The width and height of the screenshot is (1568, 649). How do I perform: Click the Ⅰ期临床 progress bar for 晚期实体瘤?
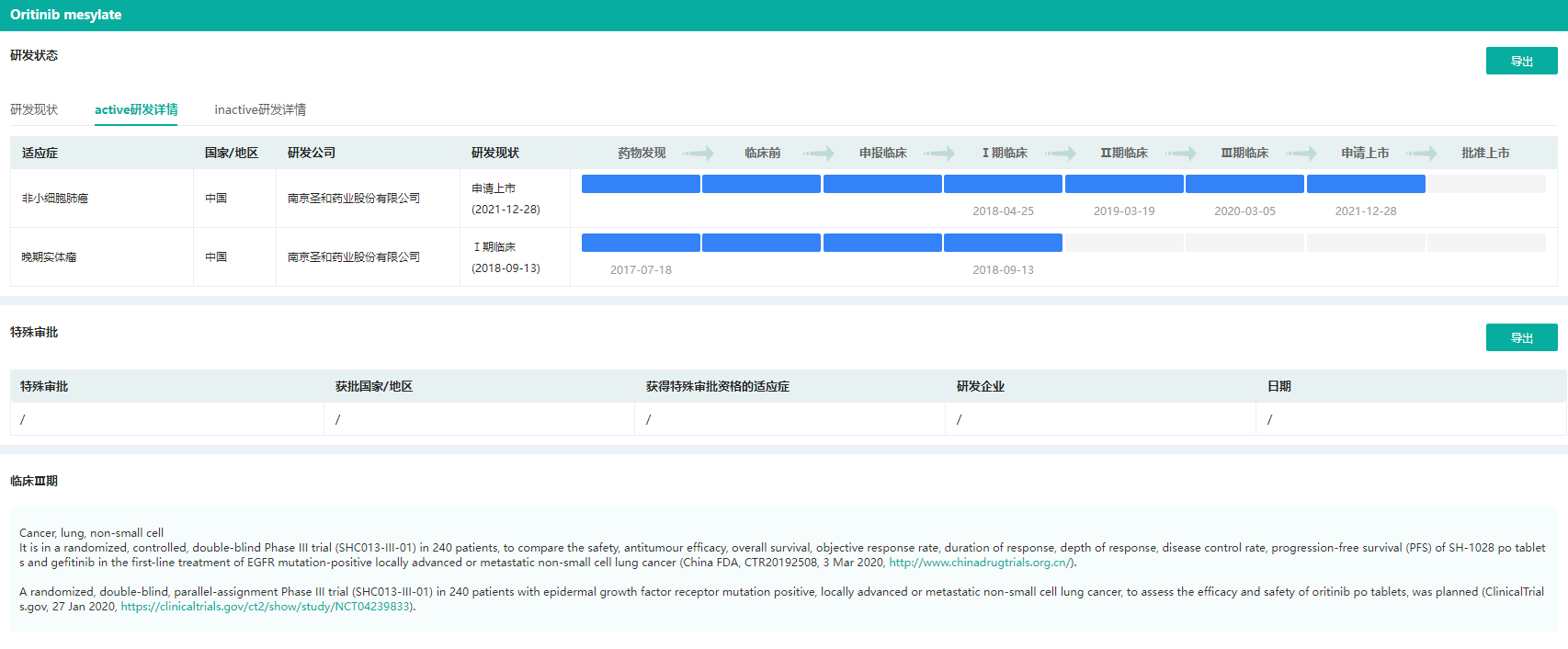[1003, 243]
